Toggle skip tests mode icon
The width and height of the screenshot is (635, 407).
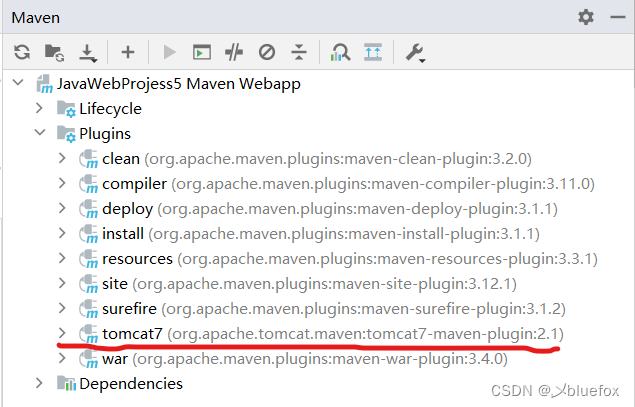coord(267,52)
